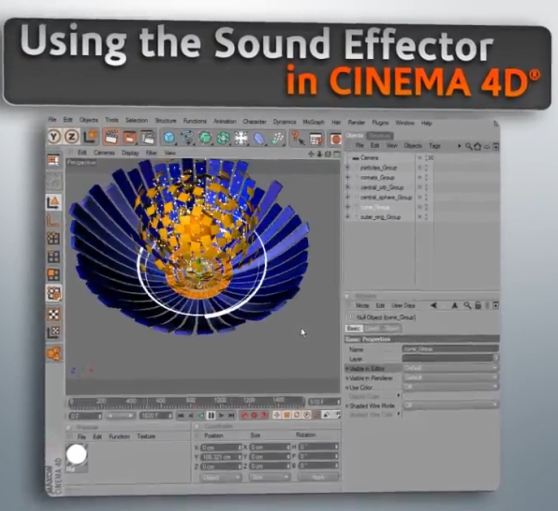558x511 pixels.
Task: Render to Picture Viewer icon
Action: click(x=130, y=137)
